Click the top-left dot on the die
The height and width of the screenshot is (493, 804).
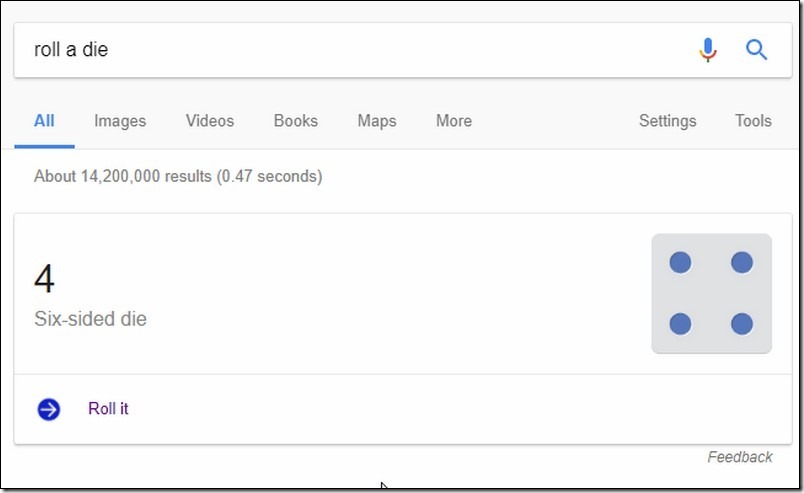pos(680,263)
